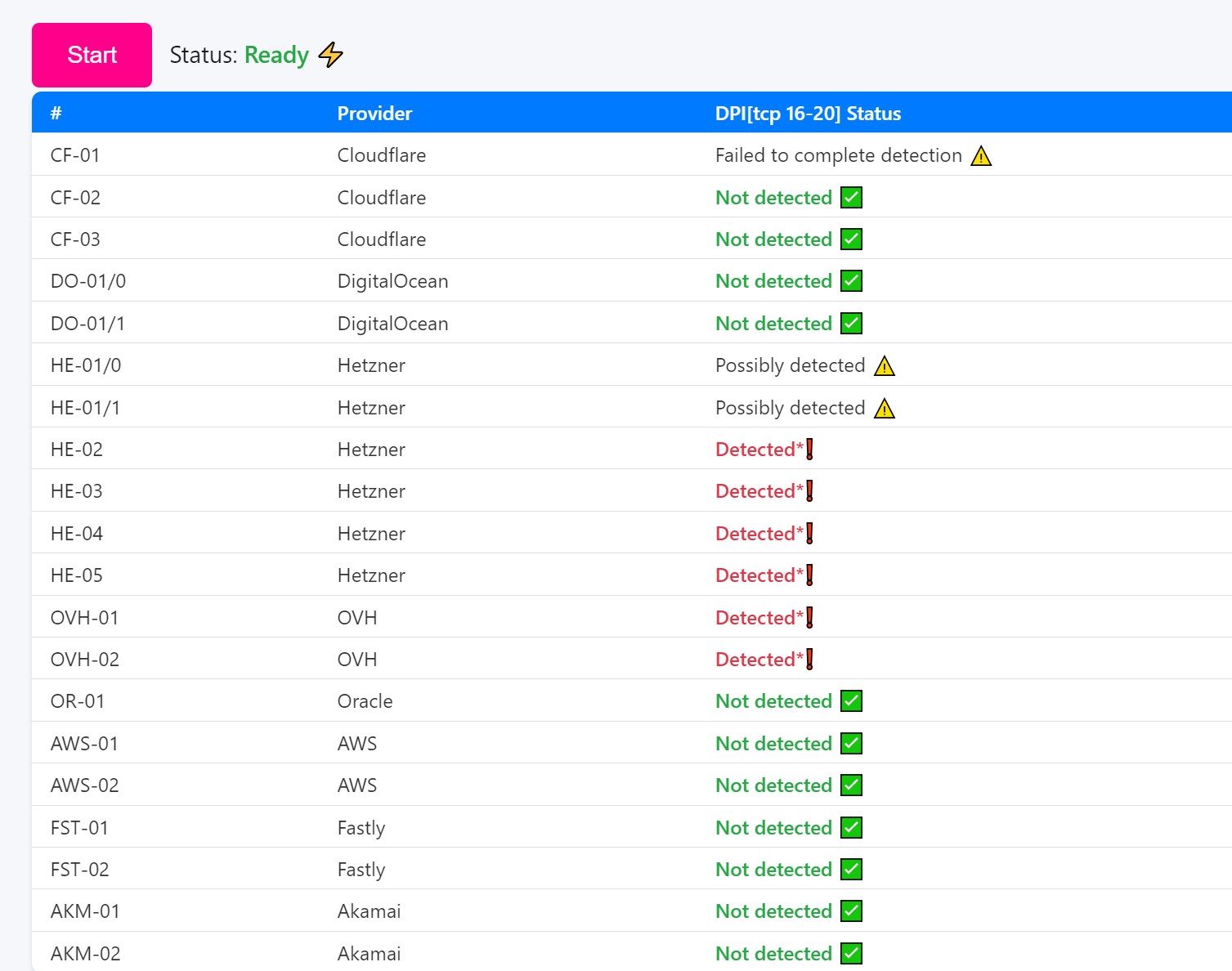Click the red exclamation mark in the OVH-01 row
This screenshot has height=971, width=1232.
pos(809,618)
